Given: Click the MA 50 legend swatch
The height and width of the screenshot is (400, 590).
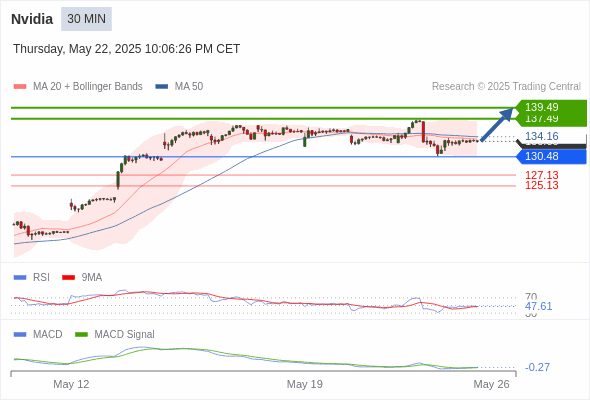Looking at the screenshot, I should coord(162,87).
